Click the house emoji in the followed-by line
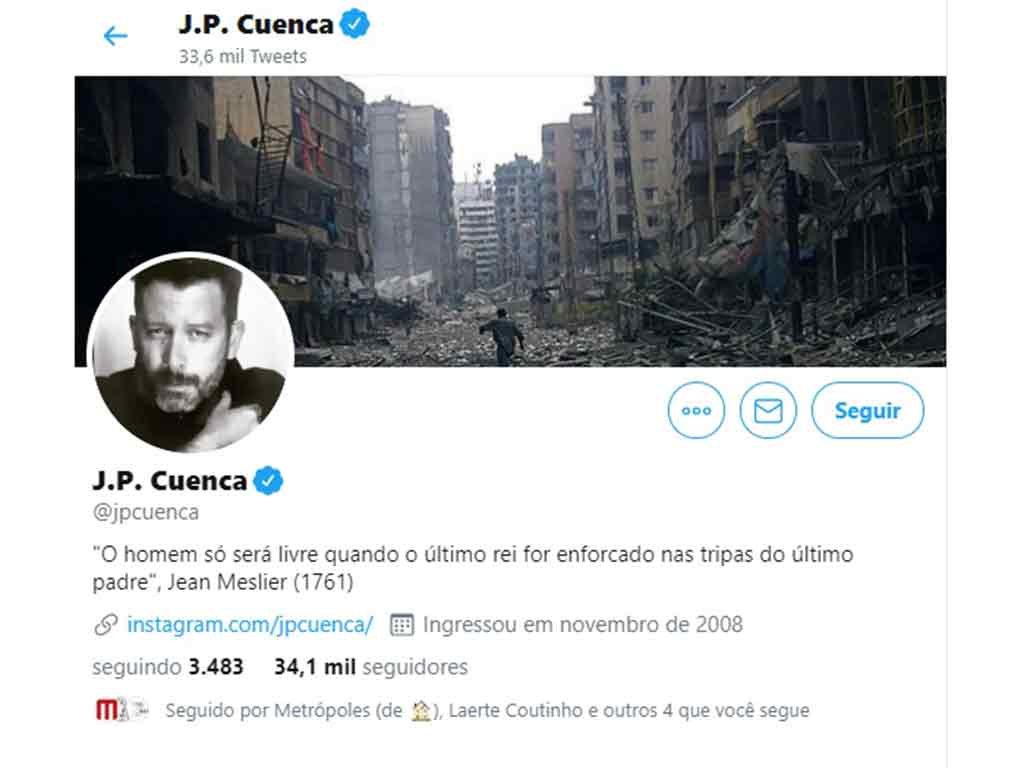Image resolution: width=1024 pixels, height=768 pixels. point(421,711)
